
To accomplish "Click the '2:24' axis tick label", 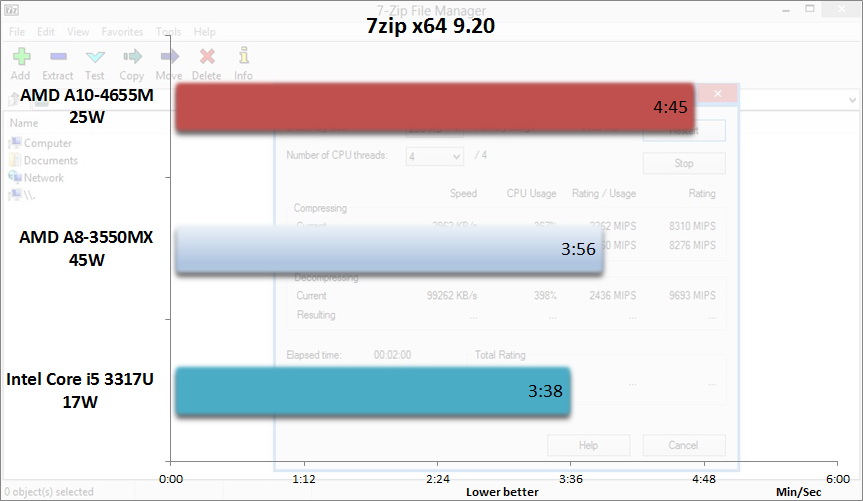I will (x=438, y=479).
